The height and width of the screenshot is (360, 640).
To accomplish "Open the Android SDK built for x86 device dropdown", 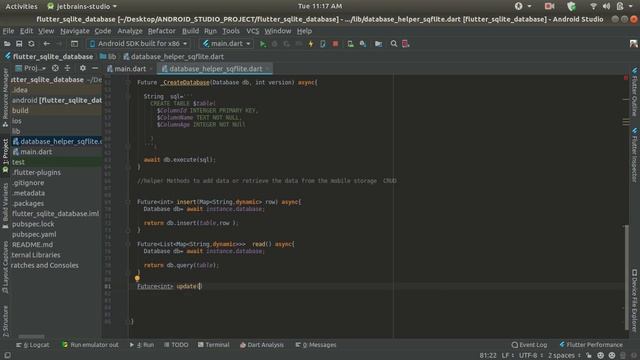I will coord(138,44).
